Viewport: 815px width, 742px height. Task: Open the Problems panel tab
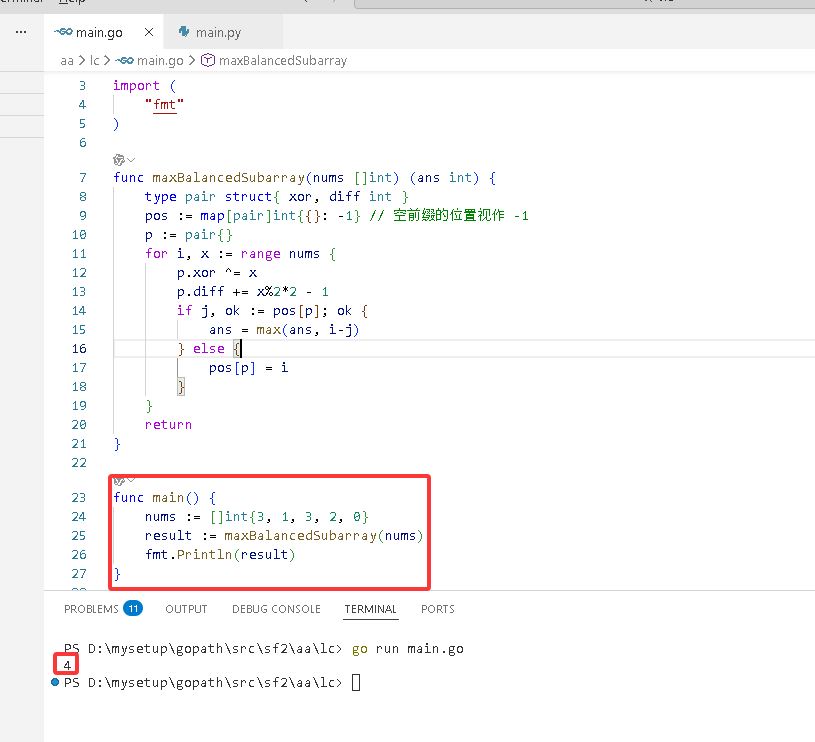(91, 609)
